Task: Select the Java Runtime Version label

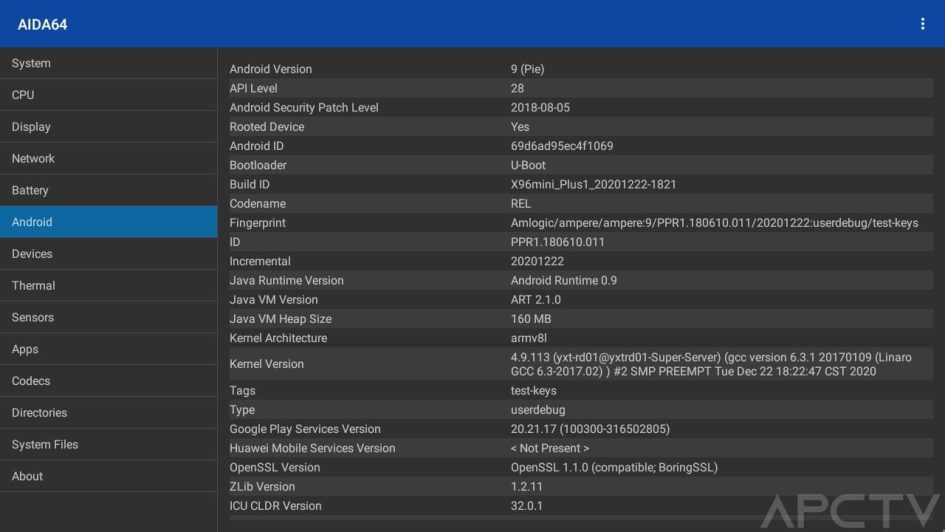Action: [286, 281]
